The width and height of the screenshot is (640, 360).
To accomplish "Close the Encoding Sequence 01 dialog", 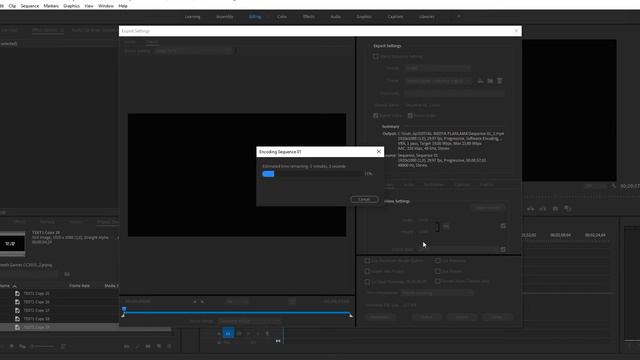I will coord(379,151).
